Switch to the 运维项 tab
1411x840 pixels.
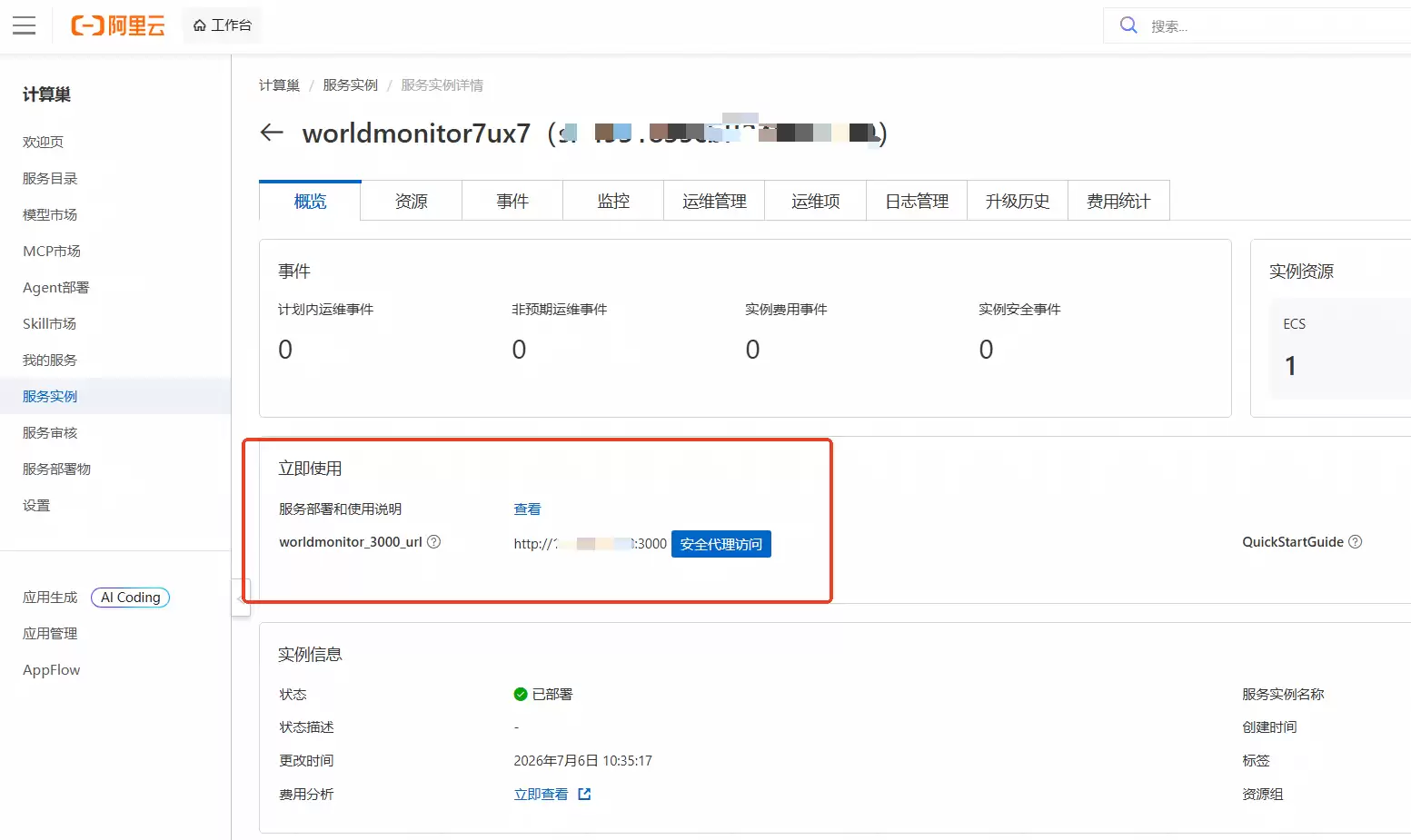[x=815, y=201]
